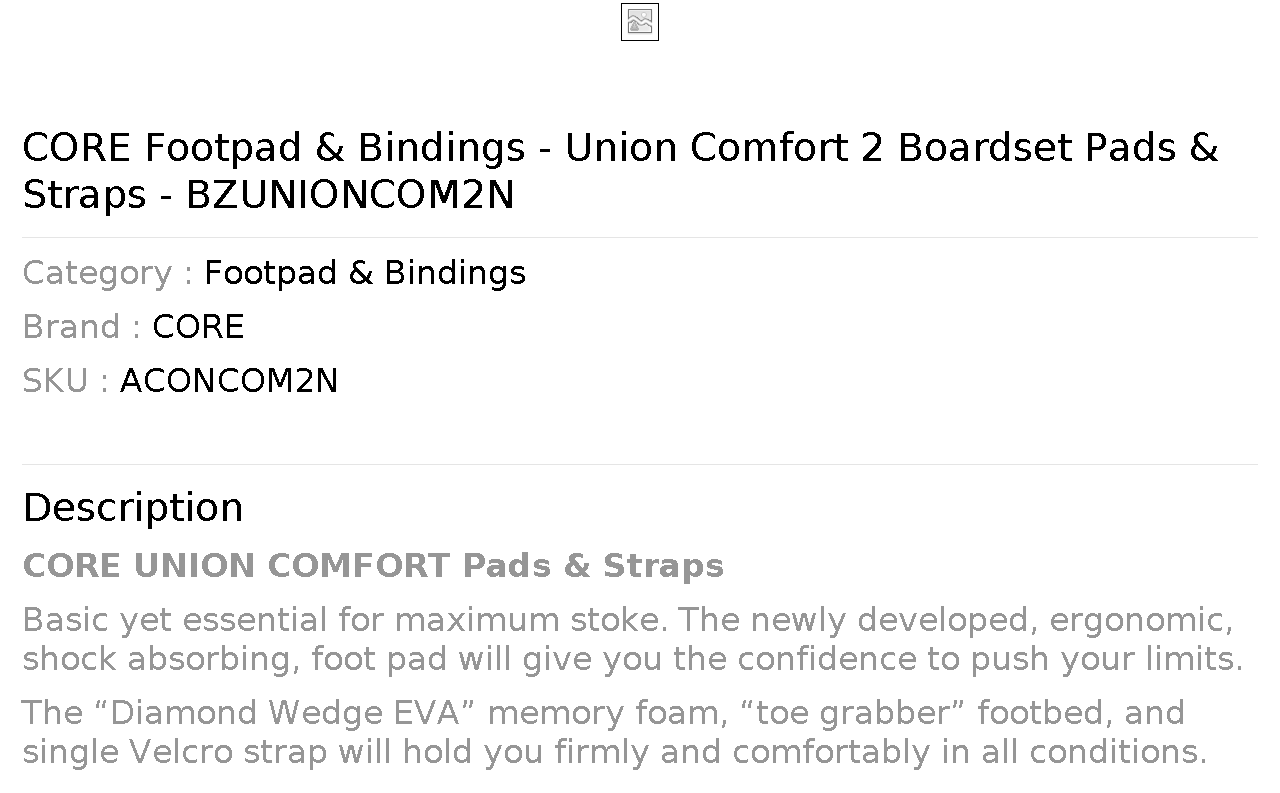Screen dimensions: 1280x793
Task: Click the 'SKU :' label
Action: tap(66, 381)
